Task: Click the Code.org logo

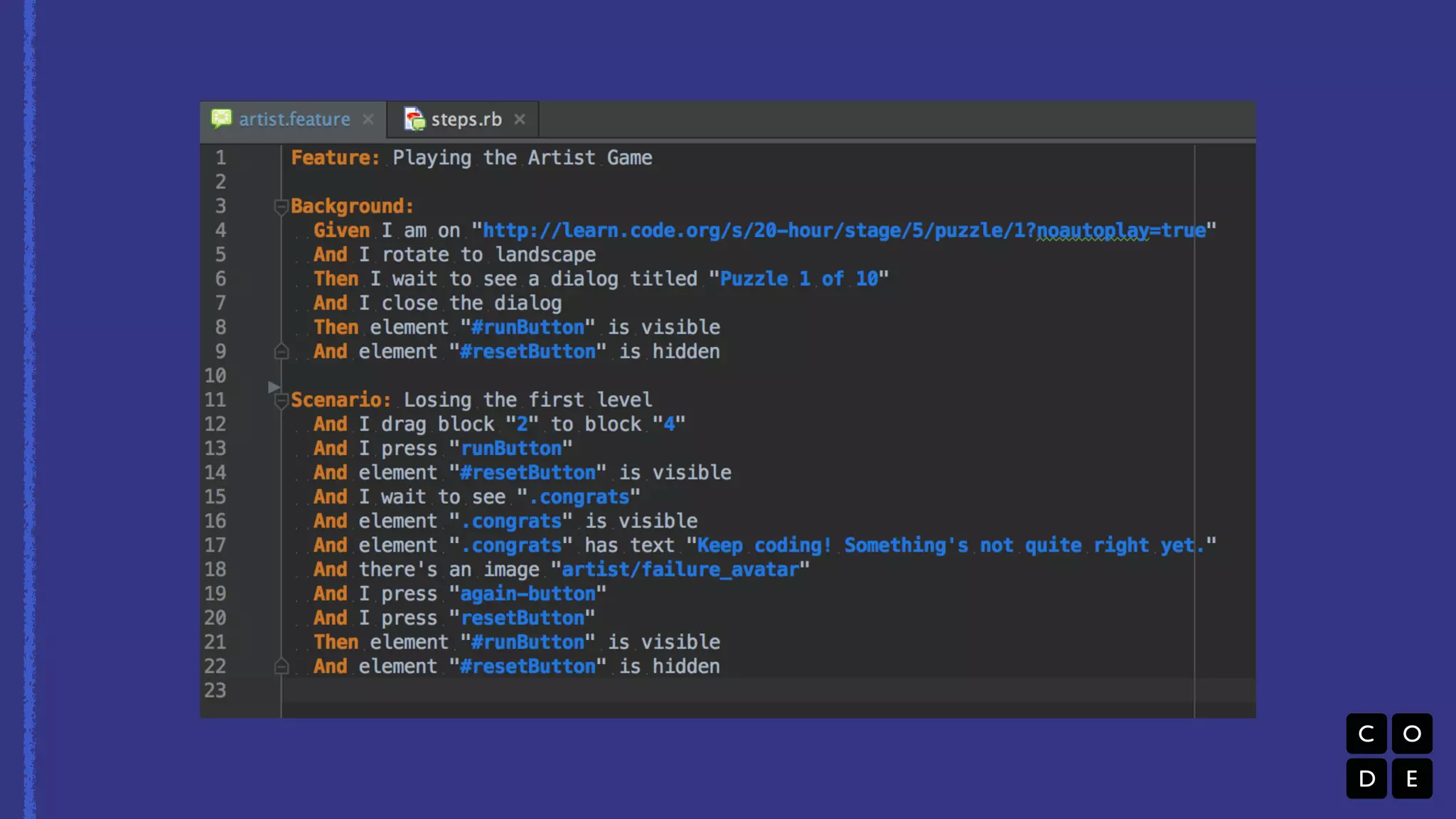Action: (x=1389, y=756)
